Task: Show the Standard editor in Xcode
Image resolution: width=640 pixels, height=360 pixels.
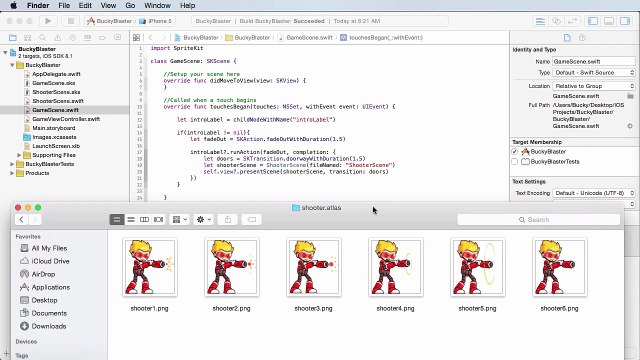Action: [x=540, y=21]
